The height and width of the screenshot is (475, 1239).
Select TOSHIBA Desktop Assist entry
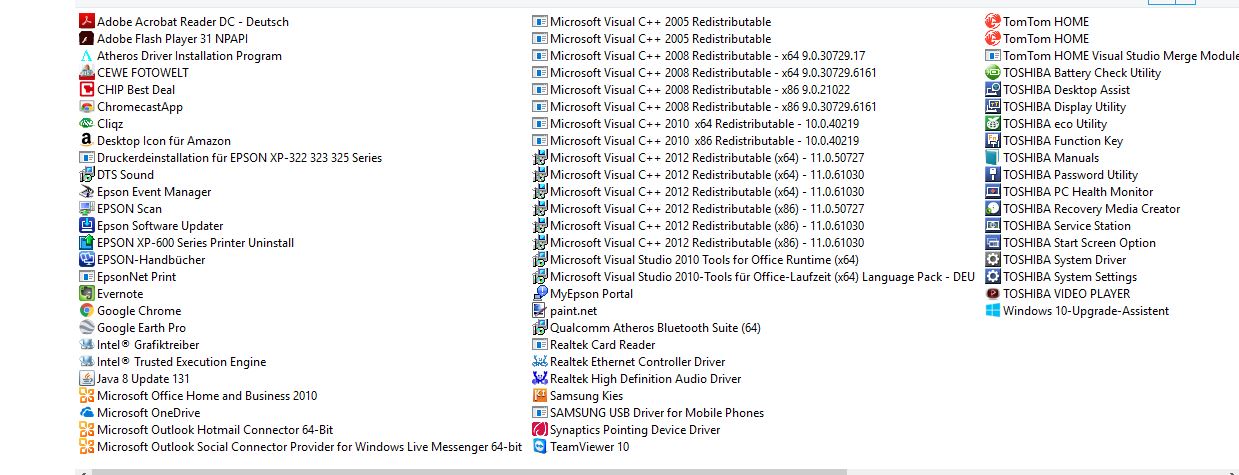(1058, 89)
